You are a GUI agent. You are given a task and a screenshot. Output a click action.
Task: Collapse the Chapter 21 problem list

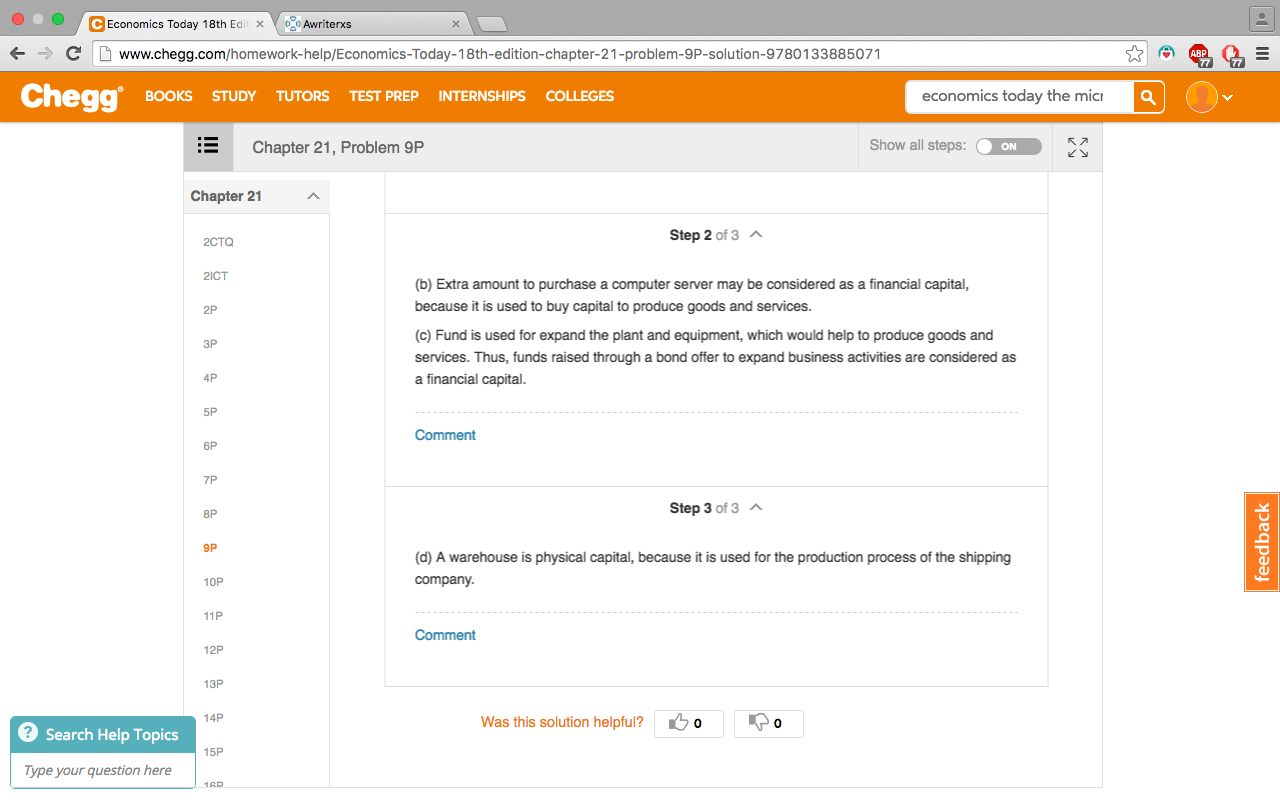tap(313, 196)
